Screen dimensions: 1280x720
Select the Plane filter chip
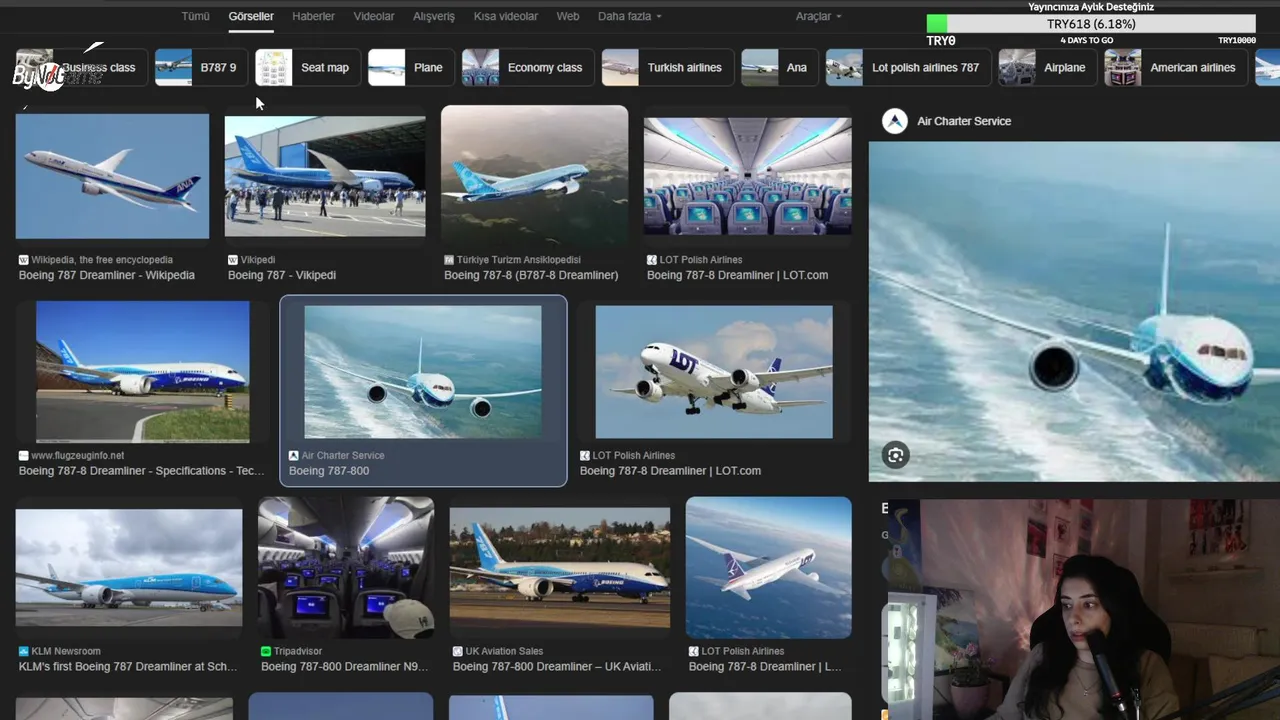(411, 67)
